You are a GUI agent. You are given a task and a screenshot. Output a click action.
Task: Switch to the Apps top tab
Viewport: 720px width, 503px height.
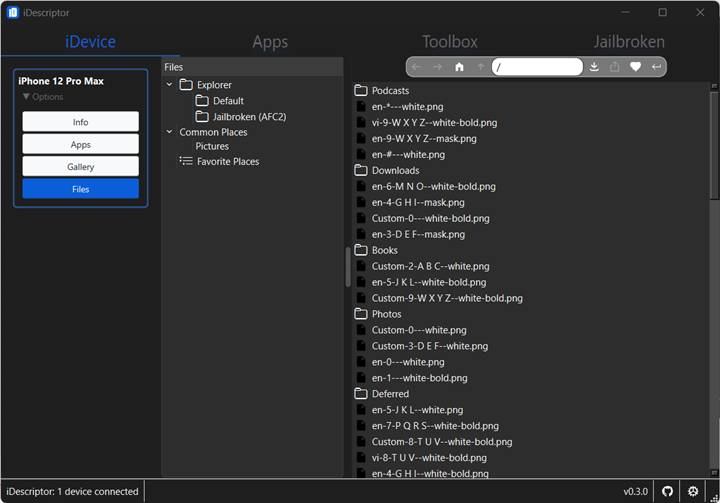[x=270, y=42]
